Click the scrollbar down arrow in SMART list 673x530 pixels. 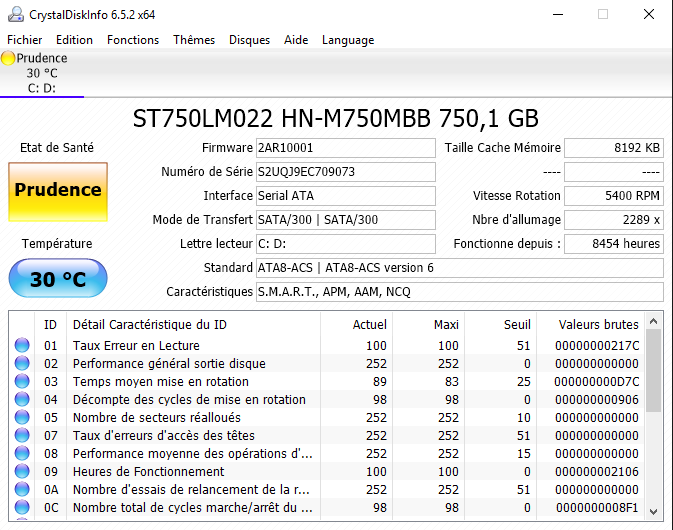click(653, 512)
